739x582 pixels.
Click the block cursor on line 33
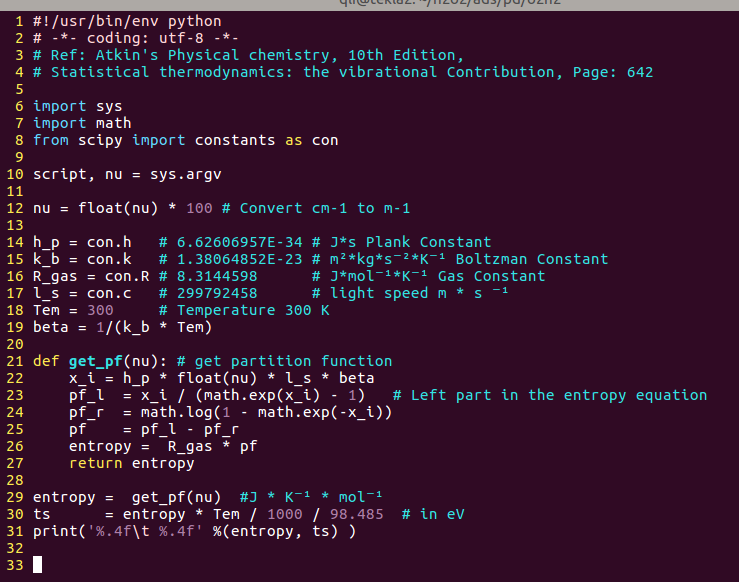tap(38, 565)
